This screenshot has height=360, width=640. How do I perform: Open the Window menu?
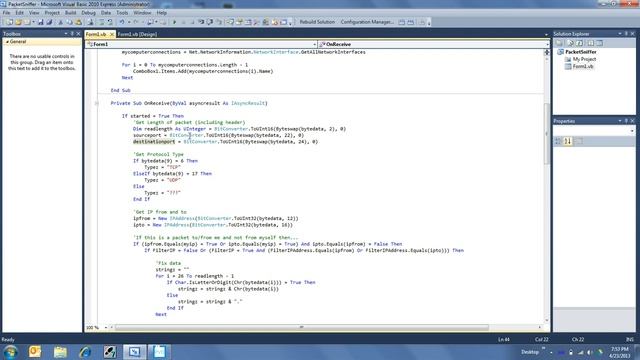tap(142, 13)
